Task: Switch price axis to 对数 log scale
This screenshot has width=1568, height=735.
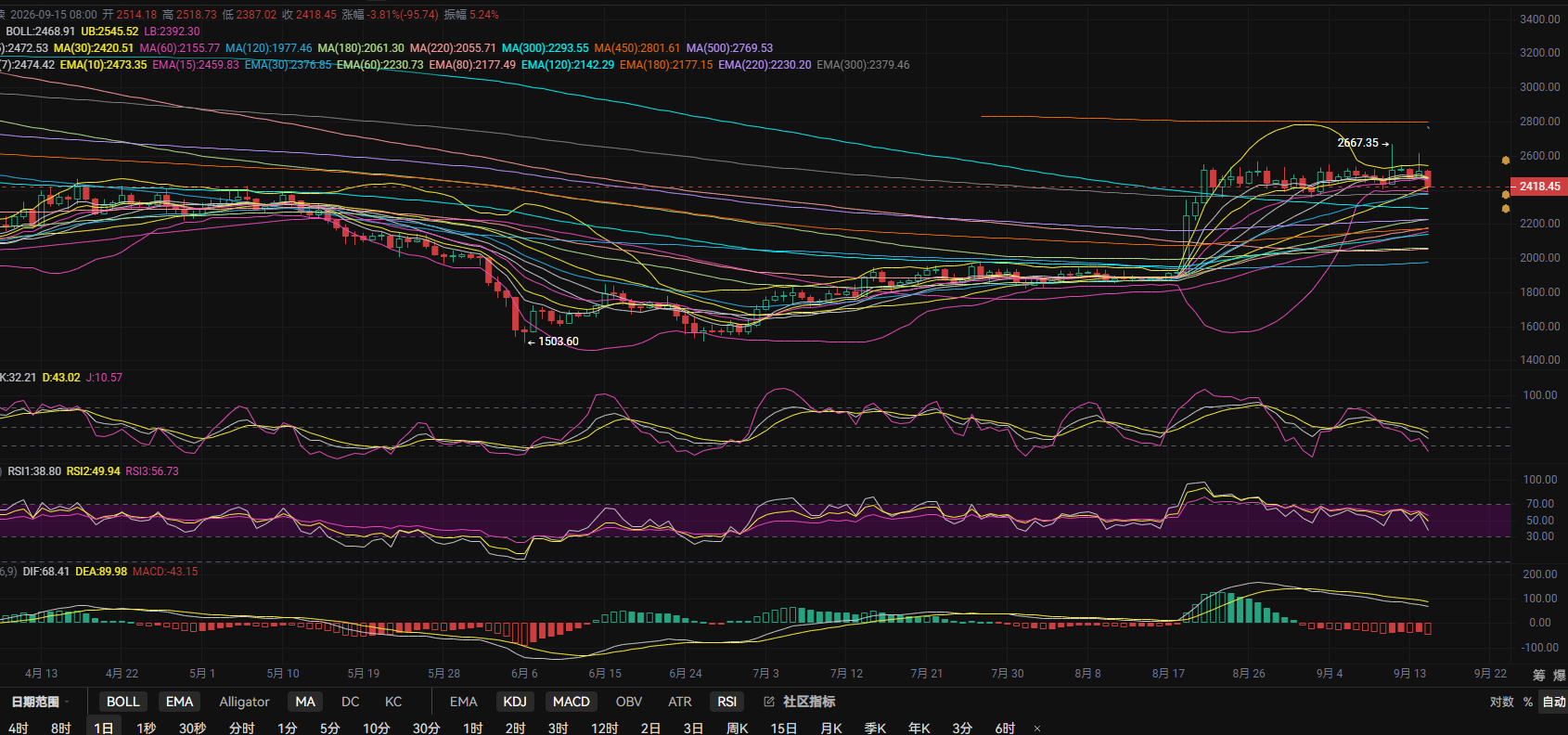Action: pyautogui.click(x=1501, y=702)
